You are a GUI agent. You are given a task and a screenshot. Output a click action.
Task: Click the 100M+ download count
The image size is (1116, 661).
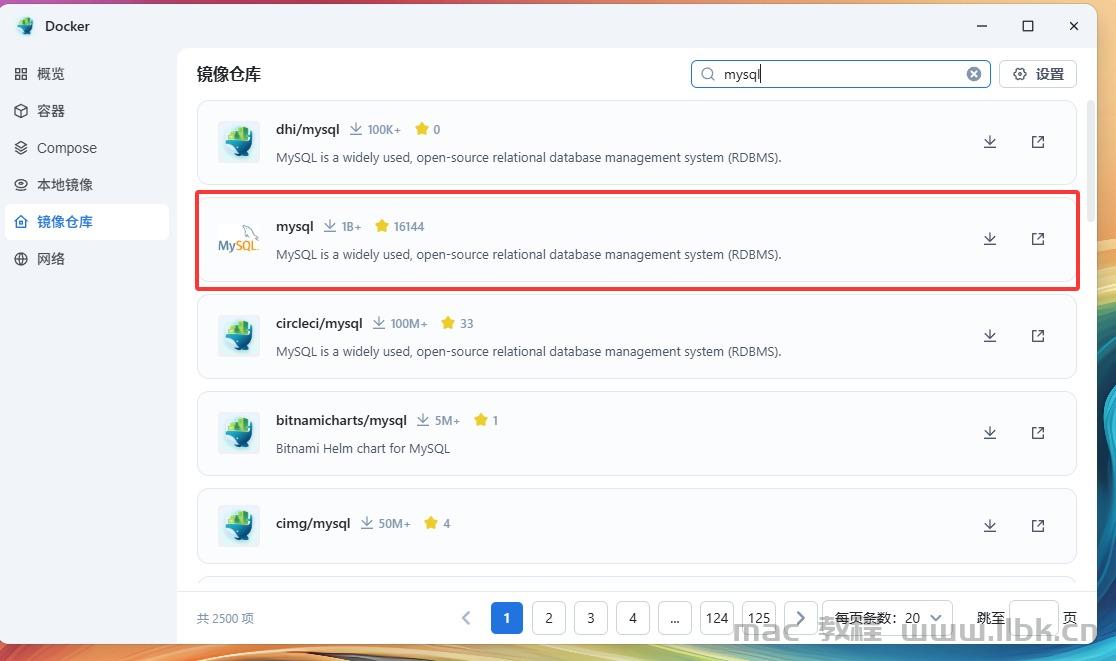coord(409,323)
